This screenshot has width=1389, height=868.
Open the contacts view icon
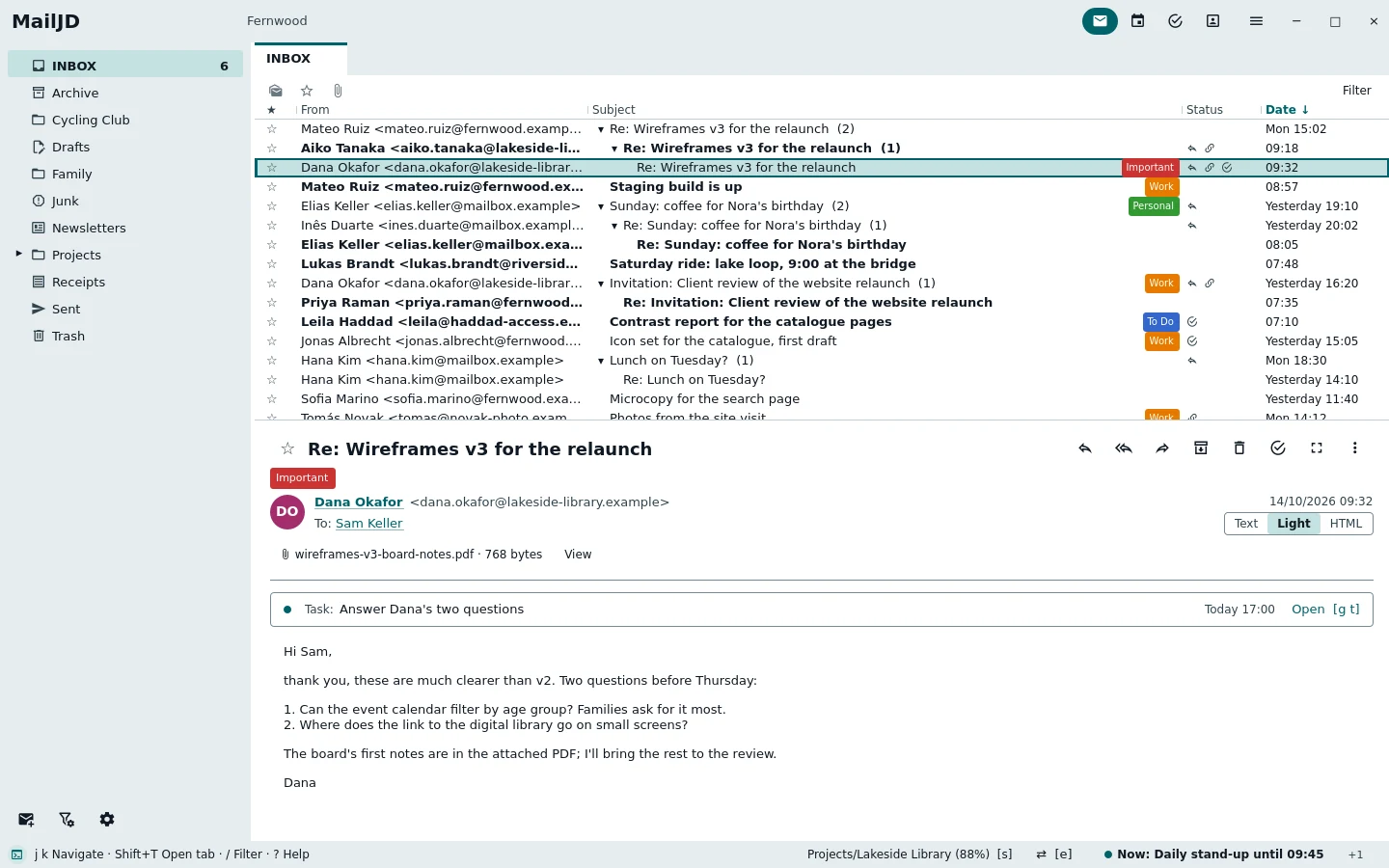click(x=1212, y=21)
